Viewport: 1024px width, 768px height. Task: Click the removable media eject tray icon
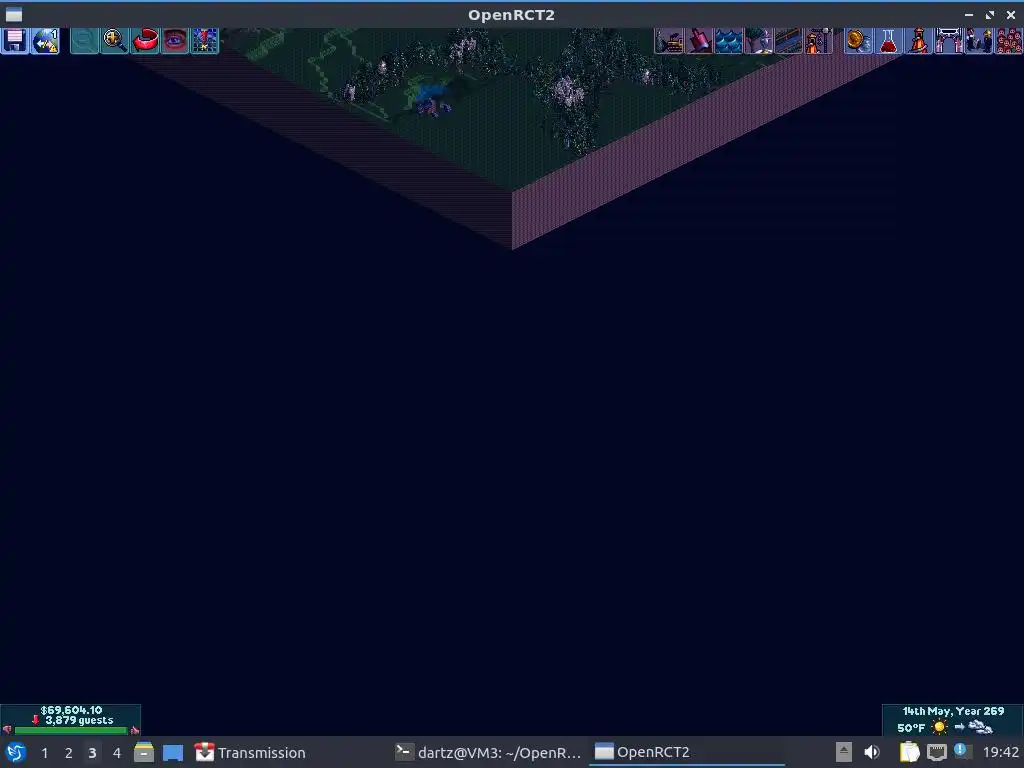click(x=844, y=752)
